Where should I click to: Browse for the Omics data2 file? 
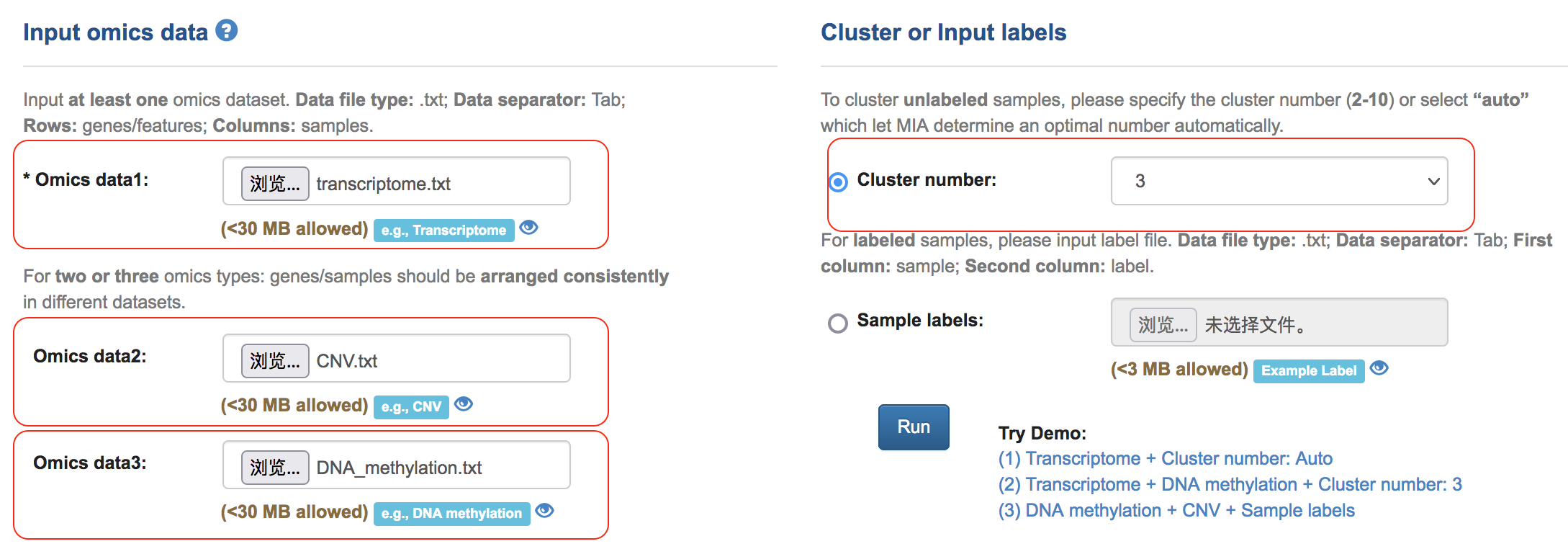point(274,360)
